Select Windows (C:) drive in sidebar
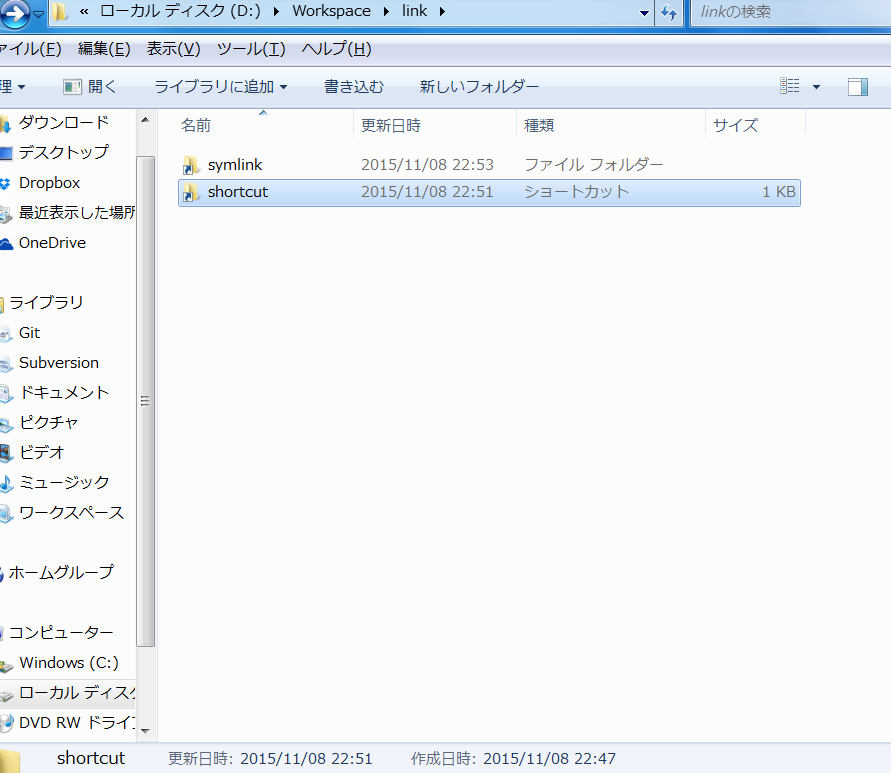Viewport: 891px width, 773px height. pos(68,662)
